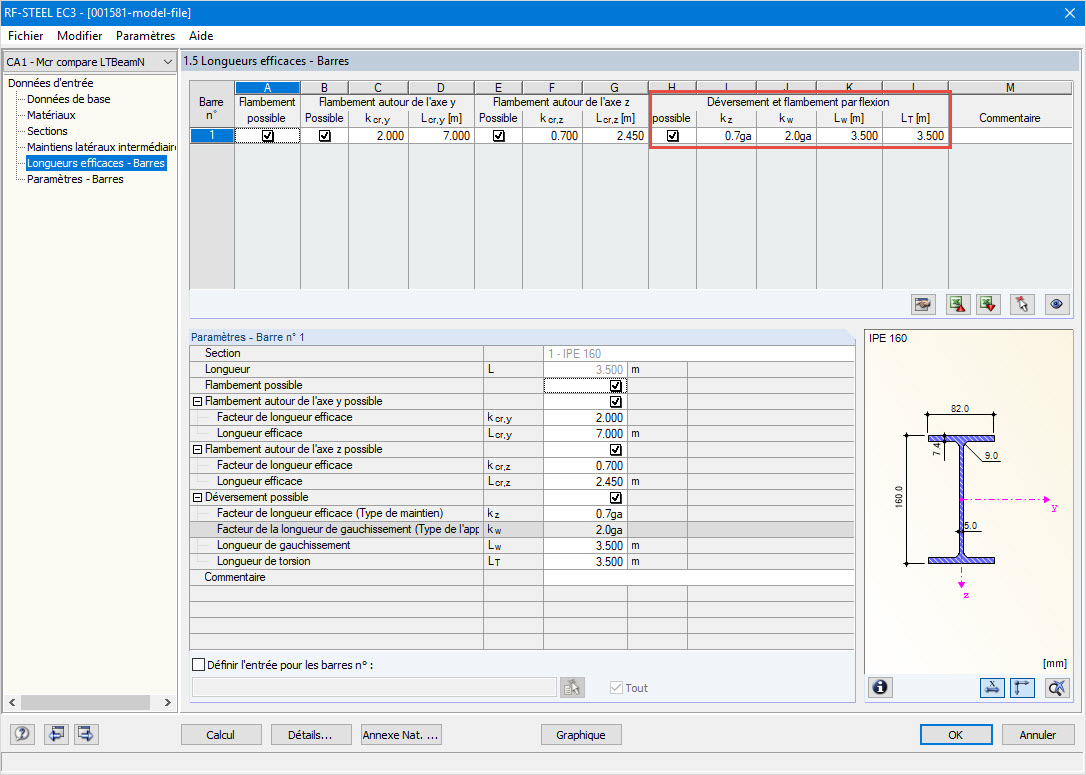
Task: Click the section dimensions display icon
Action: tap(992, 687)
